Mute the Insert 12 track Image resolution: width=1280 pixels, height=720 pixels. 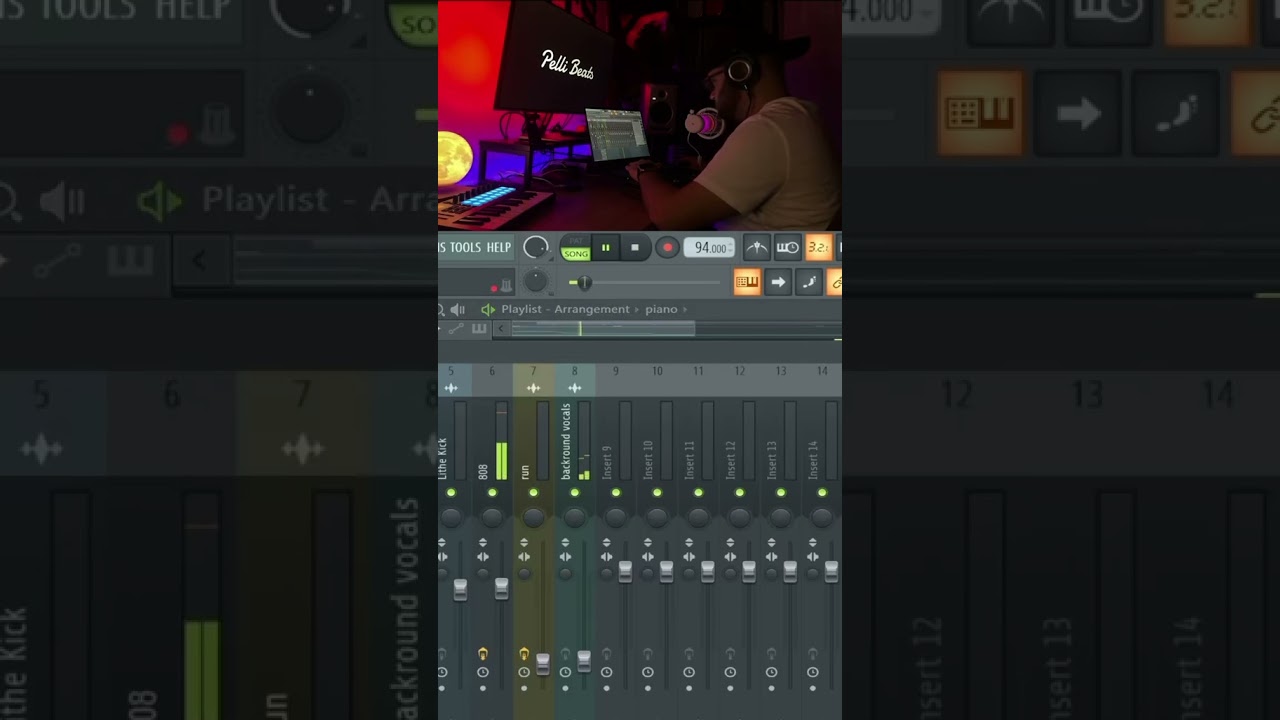pos(739,493)
